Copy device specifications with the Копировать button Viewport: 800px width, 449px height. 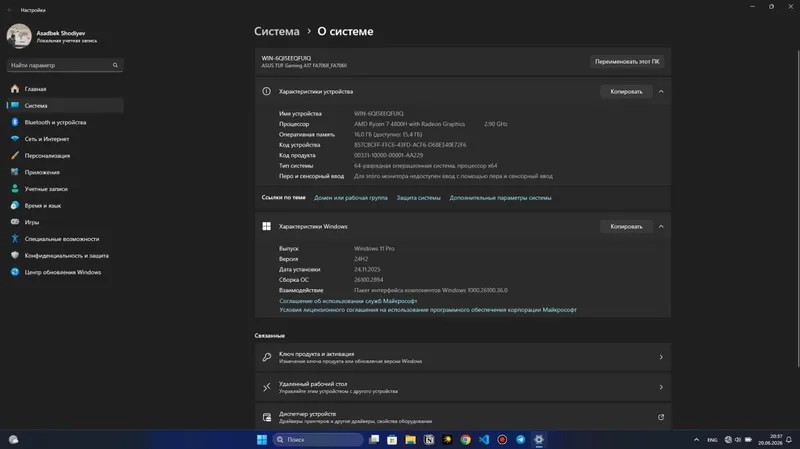coord(626,91)
